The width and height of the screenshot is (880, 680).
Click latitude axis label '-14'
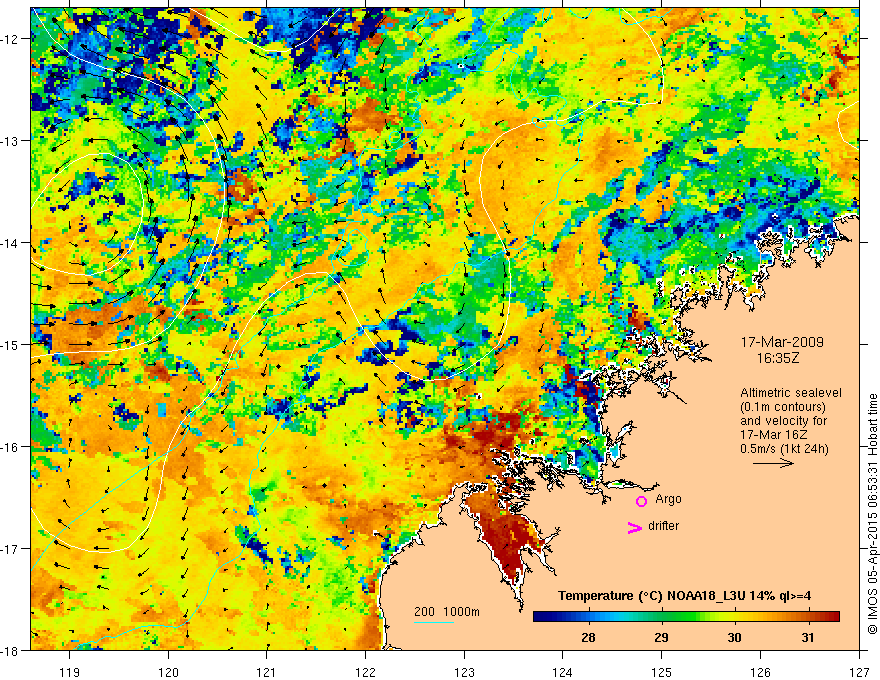pyautogui.click(x=10, y=243)
